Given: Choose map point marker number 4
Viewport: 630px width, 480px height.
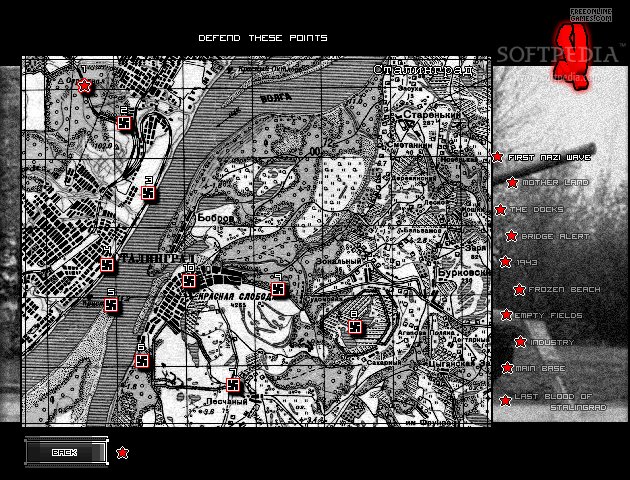Looking at the screenshot, I should 107,265.
